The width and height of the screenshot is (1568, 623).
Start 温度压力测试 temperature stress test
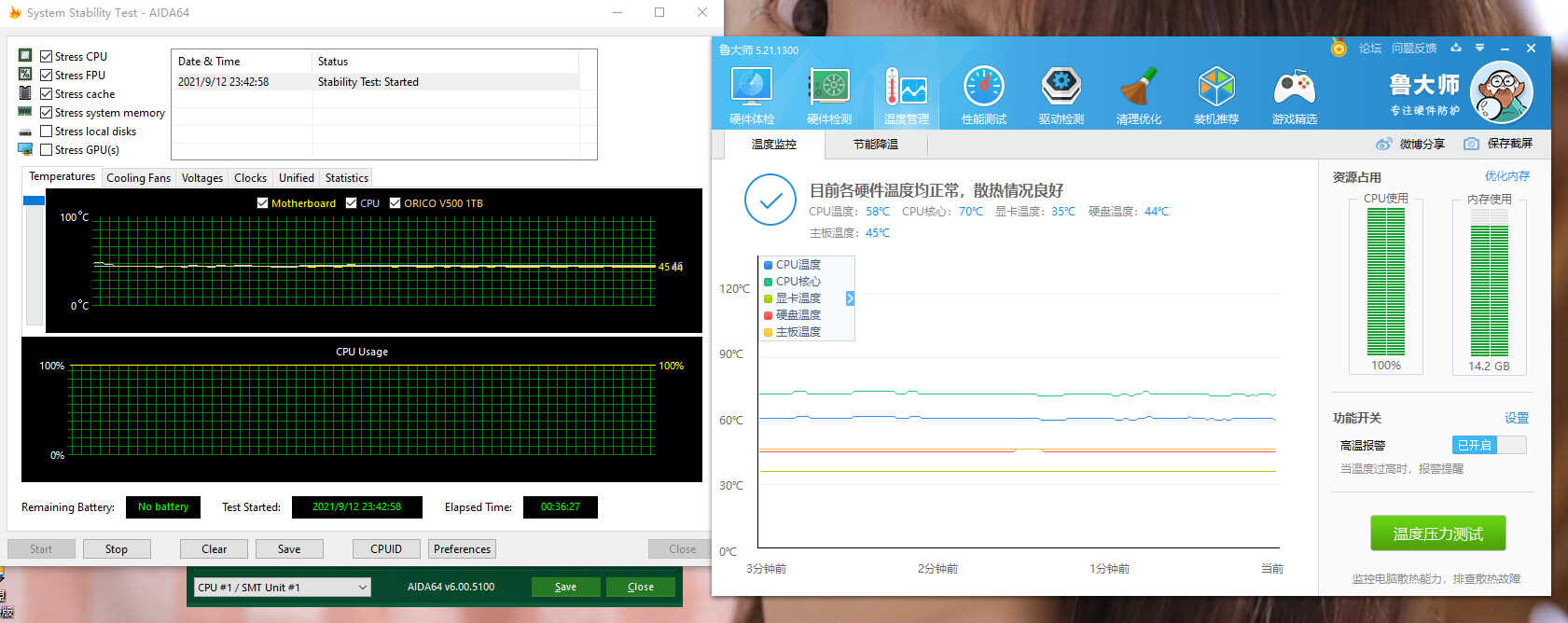point(1437,533)
